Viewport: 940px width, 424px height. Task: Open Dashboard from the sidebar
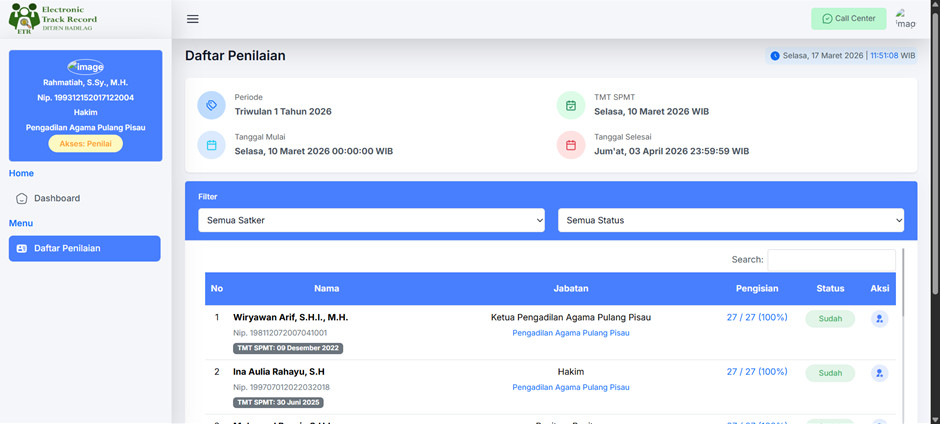coord(56,198)
